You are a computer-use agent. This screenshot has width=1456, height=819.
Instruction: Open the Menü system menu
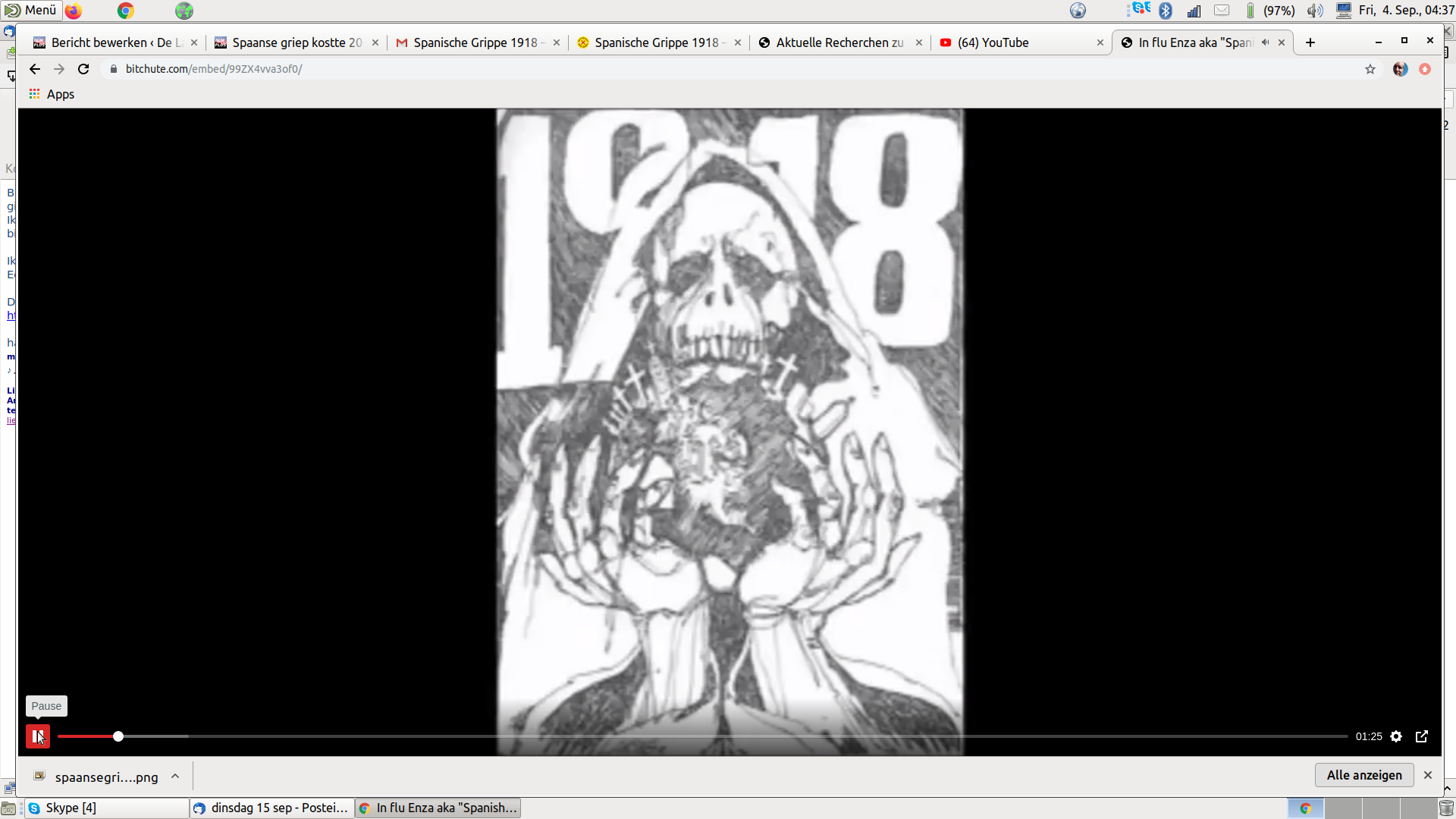[31, 10]
